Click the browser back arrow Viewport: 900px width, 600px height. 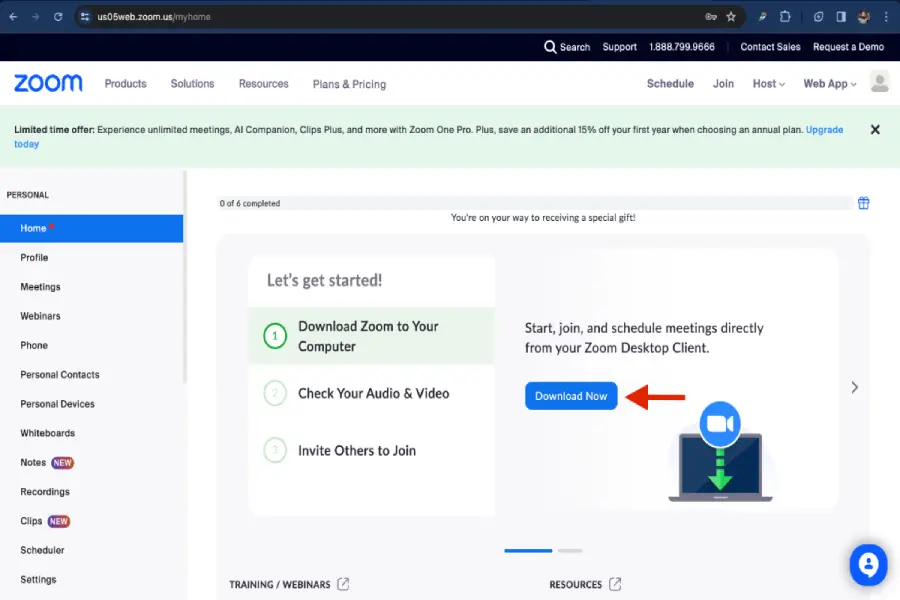coord(13,17)
